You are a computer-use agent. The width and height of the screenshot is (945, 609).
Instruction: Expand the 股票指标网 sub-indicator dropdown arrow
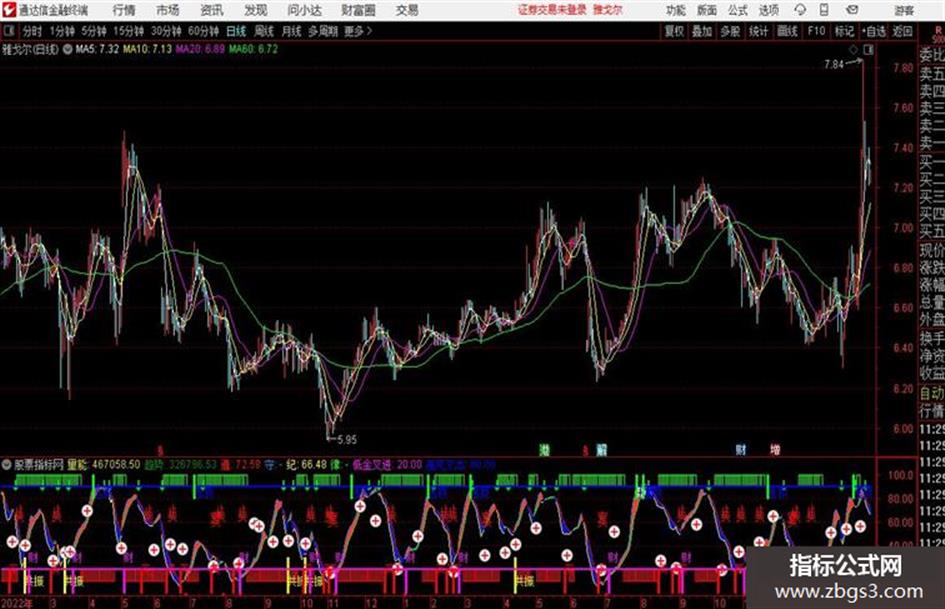tap(7, 465)
